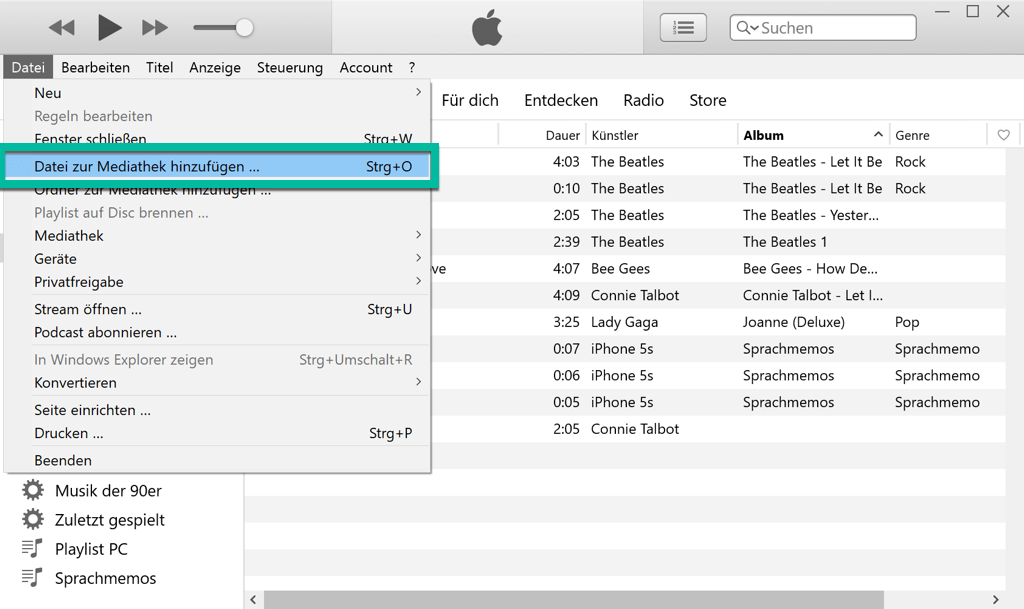
Task: Click the scrollbar left arrow
Action: pos(253,599)
